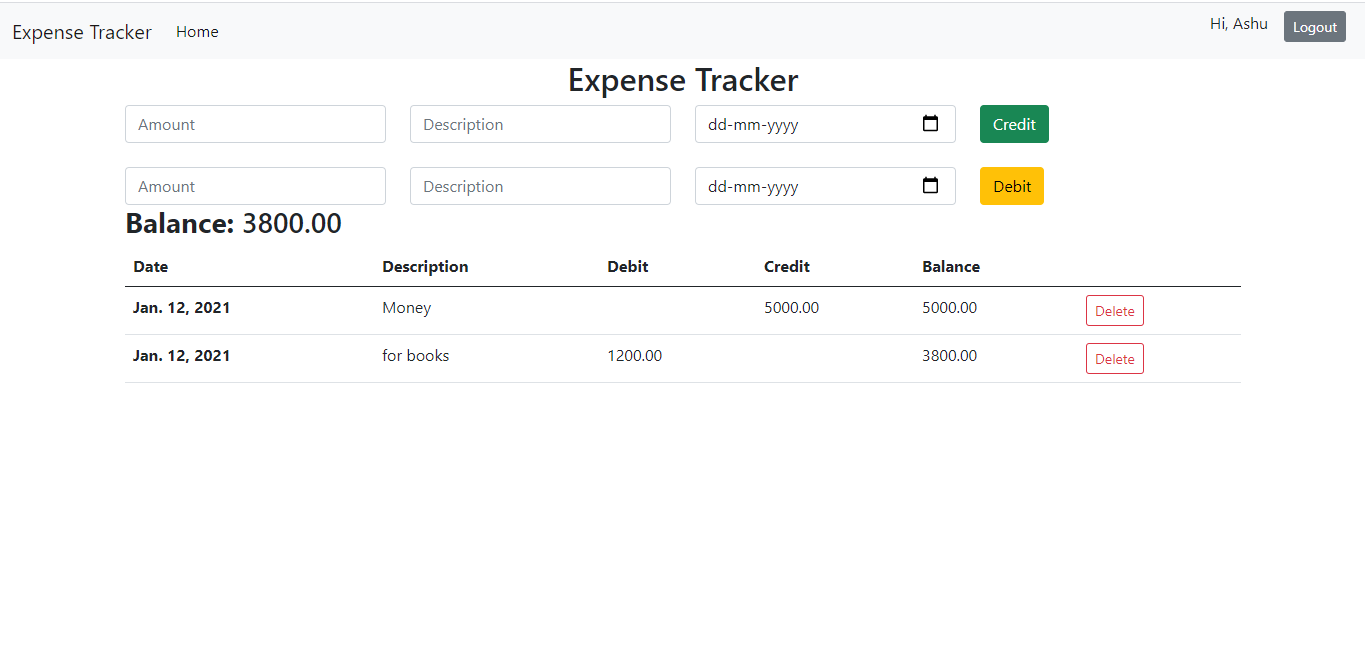
Task: Open the calendar icon in the Debit date field
Action: 931,186
